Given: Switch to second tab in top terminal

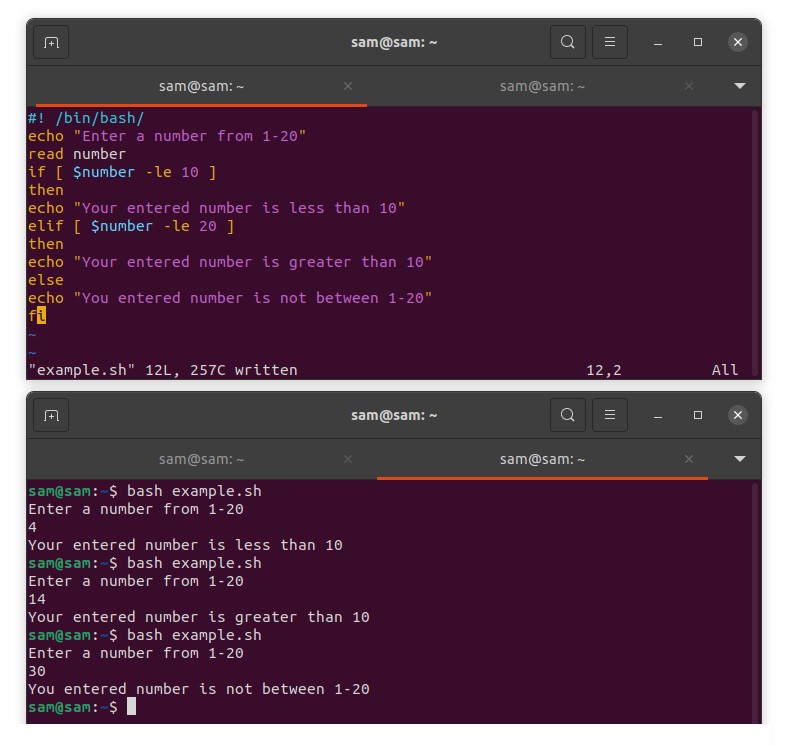Looking at the screenshot, I should tap(542, 86).
